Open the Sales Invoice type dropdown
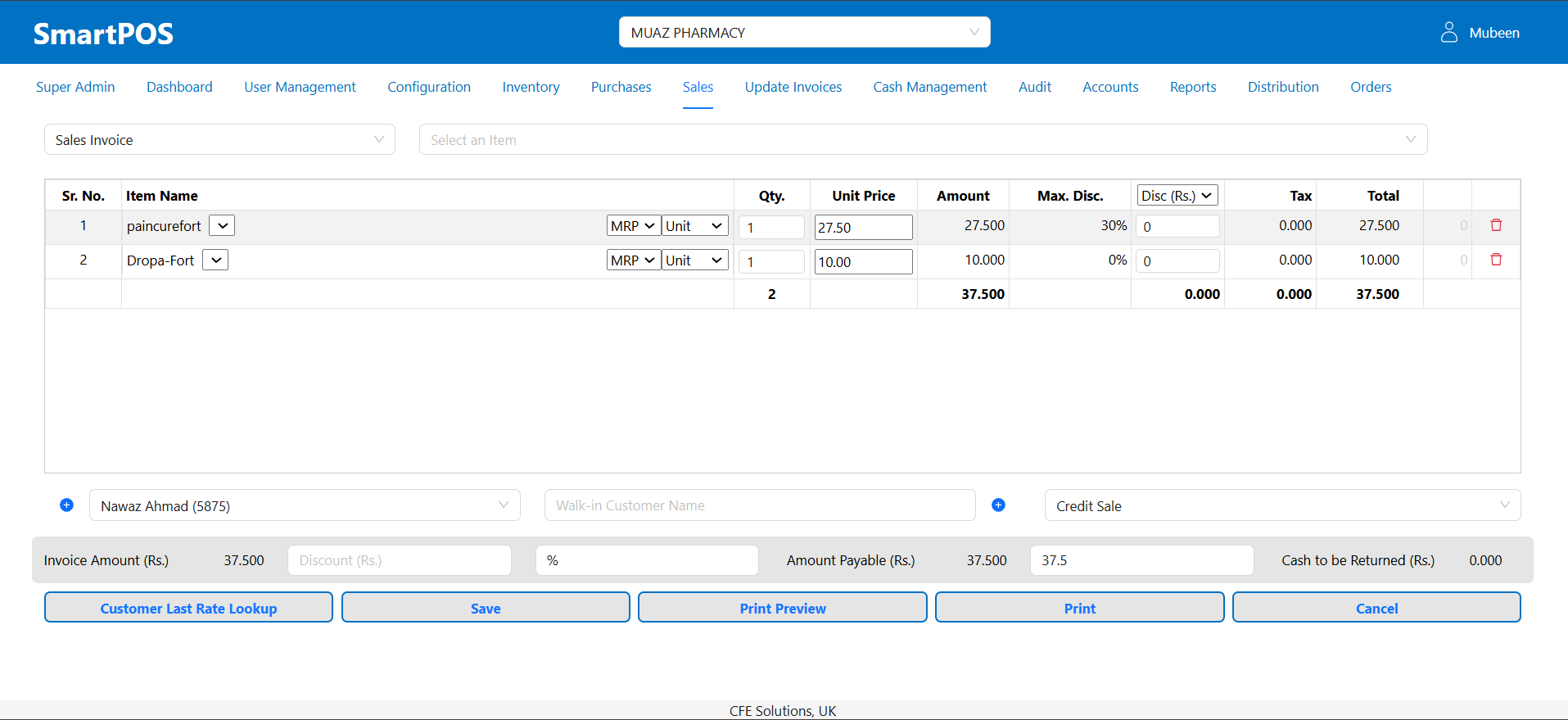Image resolution: width=1568 pixels, height=720 pixels. [x=219, y=139]
